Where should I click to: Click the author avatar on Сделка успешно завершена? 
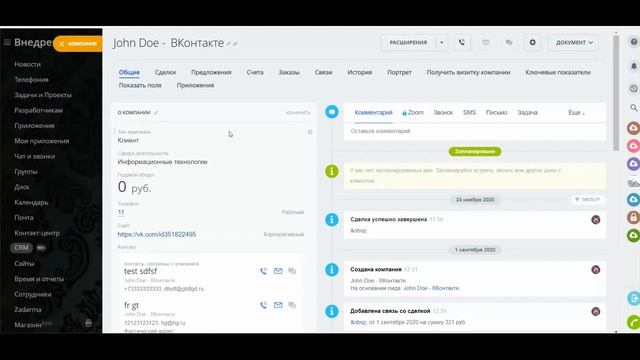coord(596,220)
